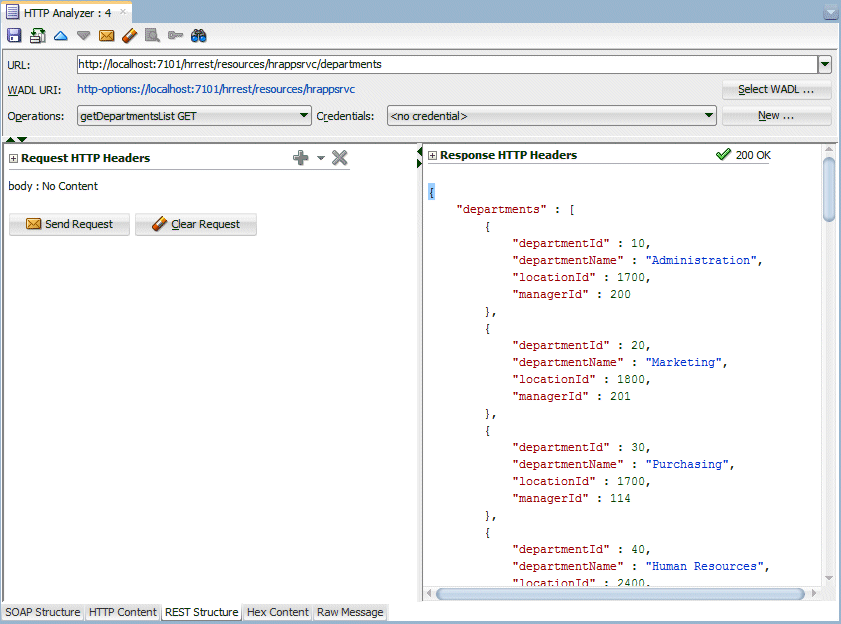The width and height of the screenshot is (841, 624).
Task: Switch to the Raw Message tab
Action: point(350,612)
